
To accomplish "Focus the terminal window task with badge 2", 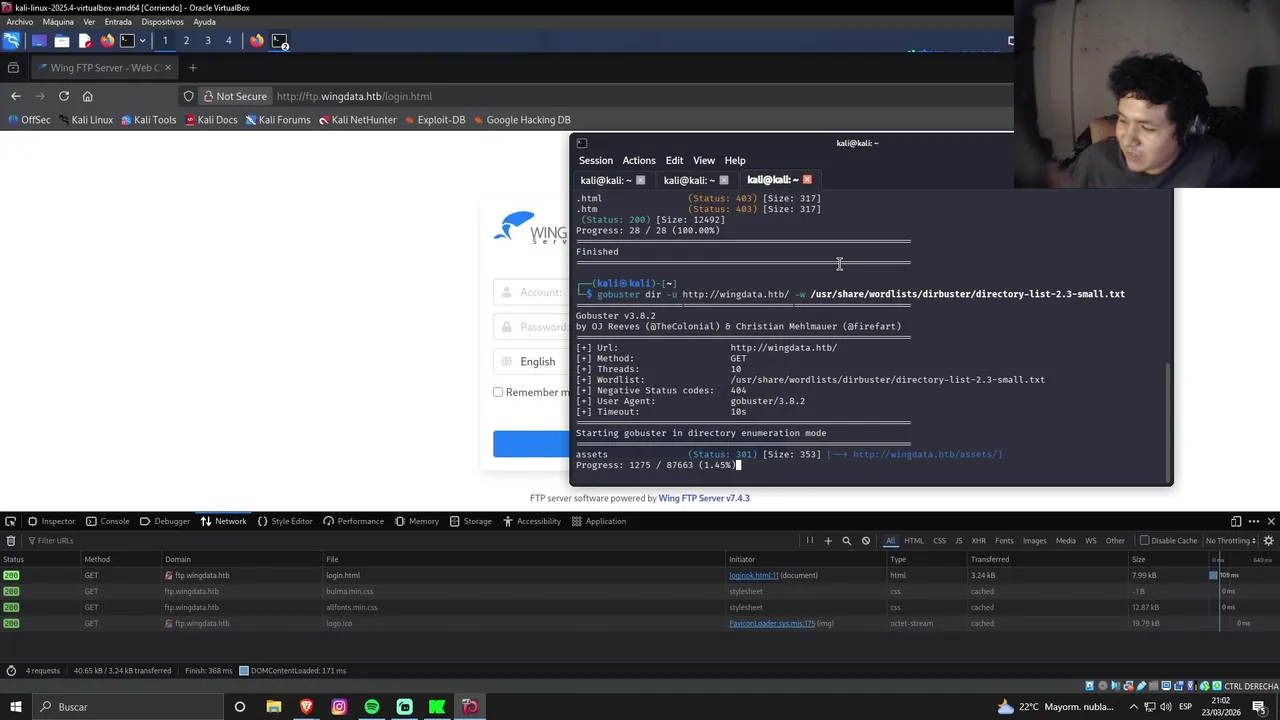I will pyautogui.click(x=279, y=41).
